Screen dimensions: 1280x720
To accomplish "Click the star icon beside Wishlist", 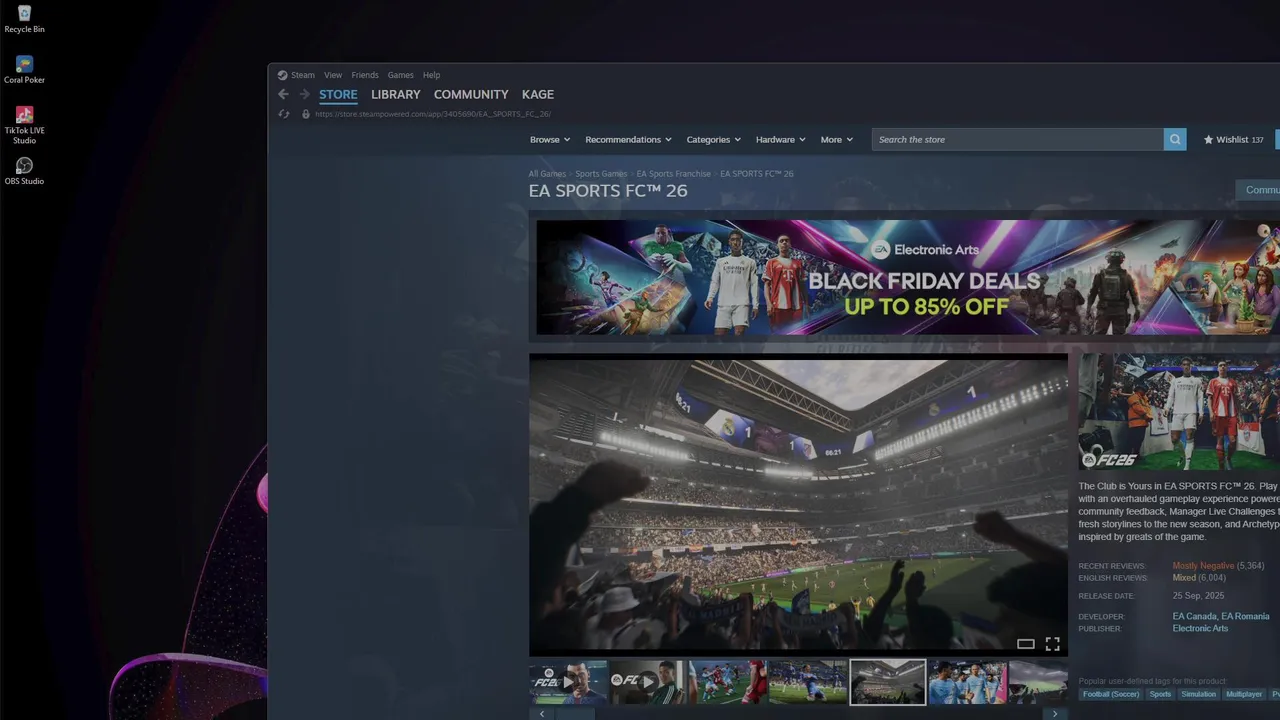I will (1208, 140).
